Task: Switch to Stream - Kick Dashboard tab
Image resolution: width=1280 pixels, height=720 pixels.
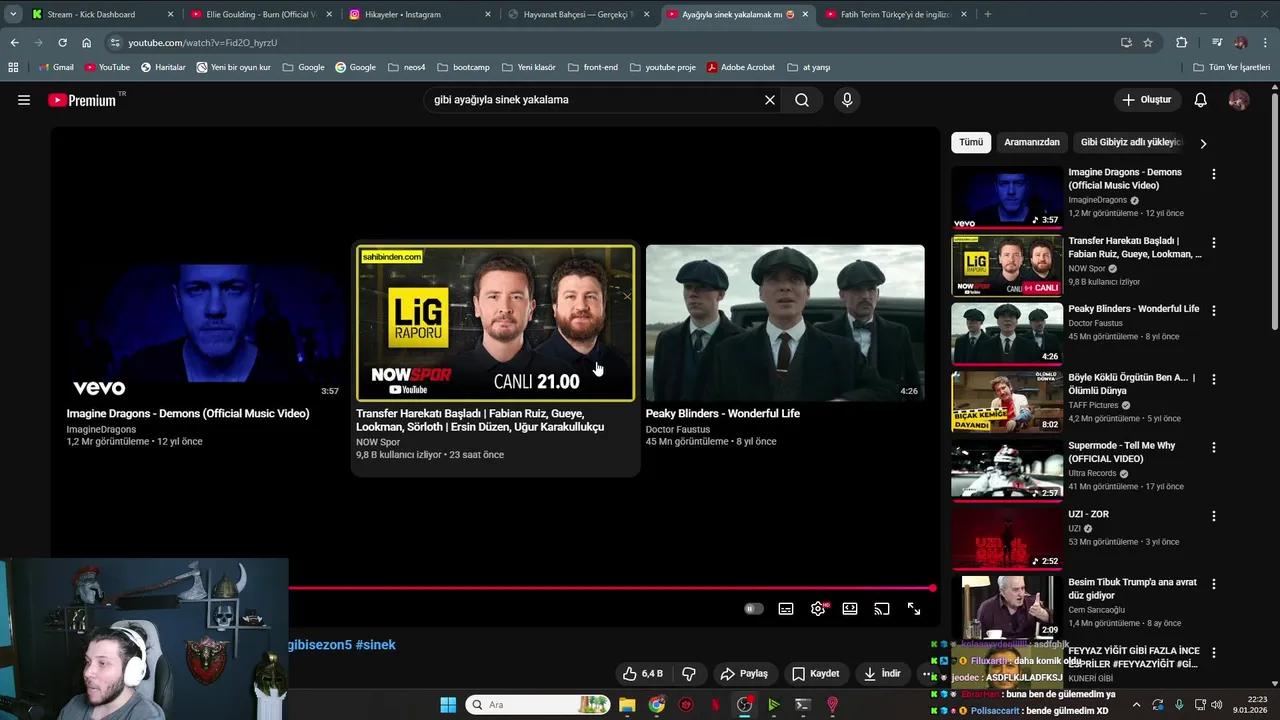Action: 102,14
